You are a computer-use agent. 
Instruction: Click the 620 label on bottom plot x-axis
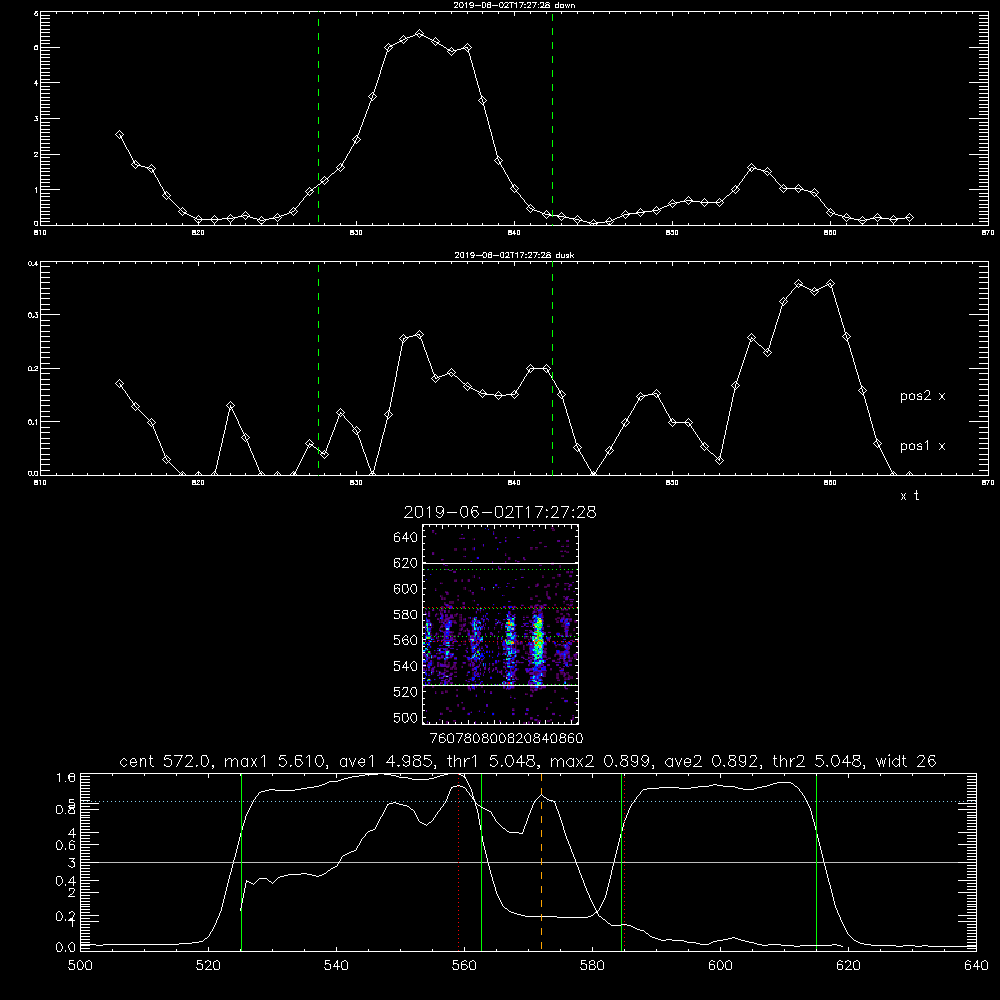click(848, 966)
